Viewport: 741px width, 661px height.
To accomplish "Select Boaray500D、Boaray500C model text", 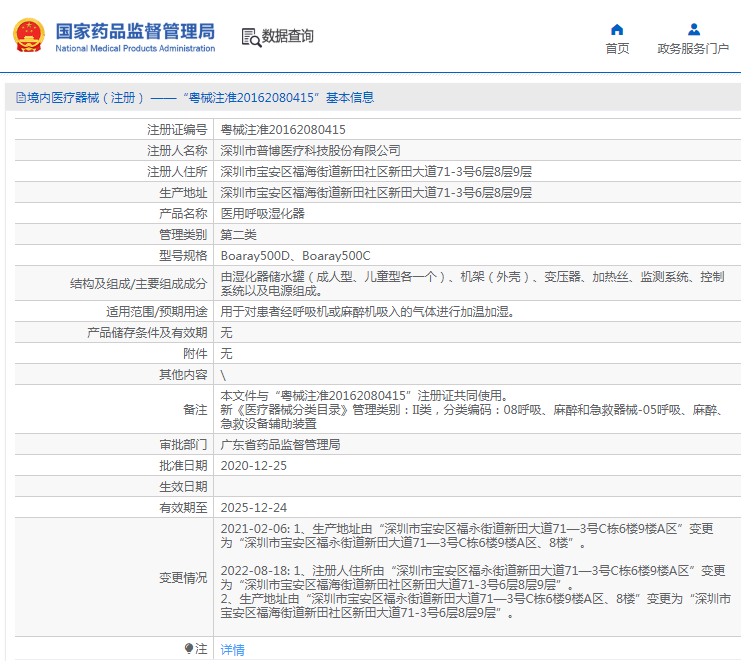I will click(295, 256).
